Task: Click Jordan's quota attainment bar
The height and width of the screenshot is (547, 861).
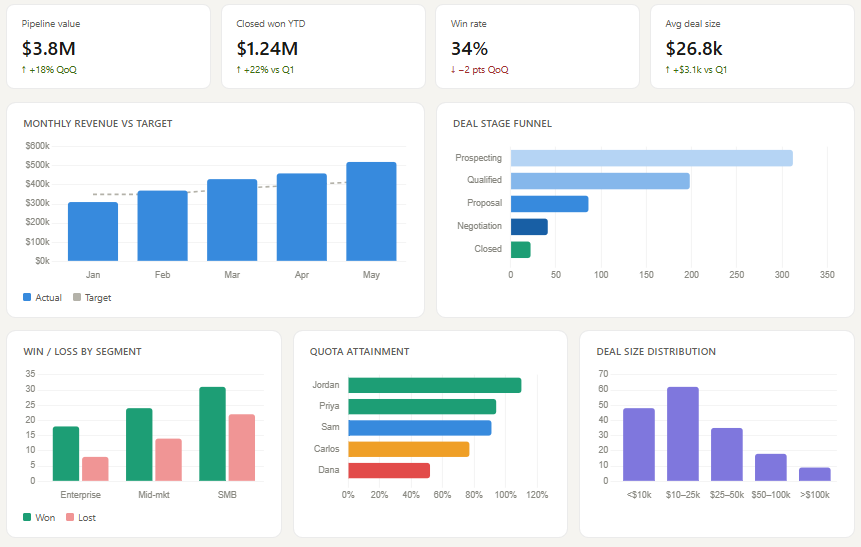Action: 435,386
